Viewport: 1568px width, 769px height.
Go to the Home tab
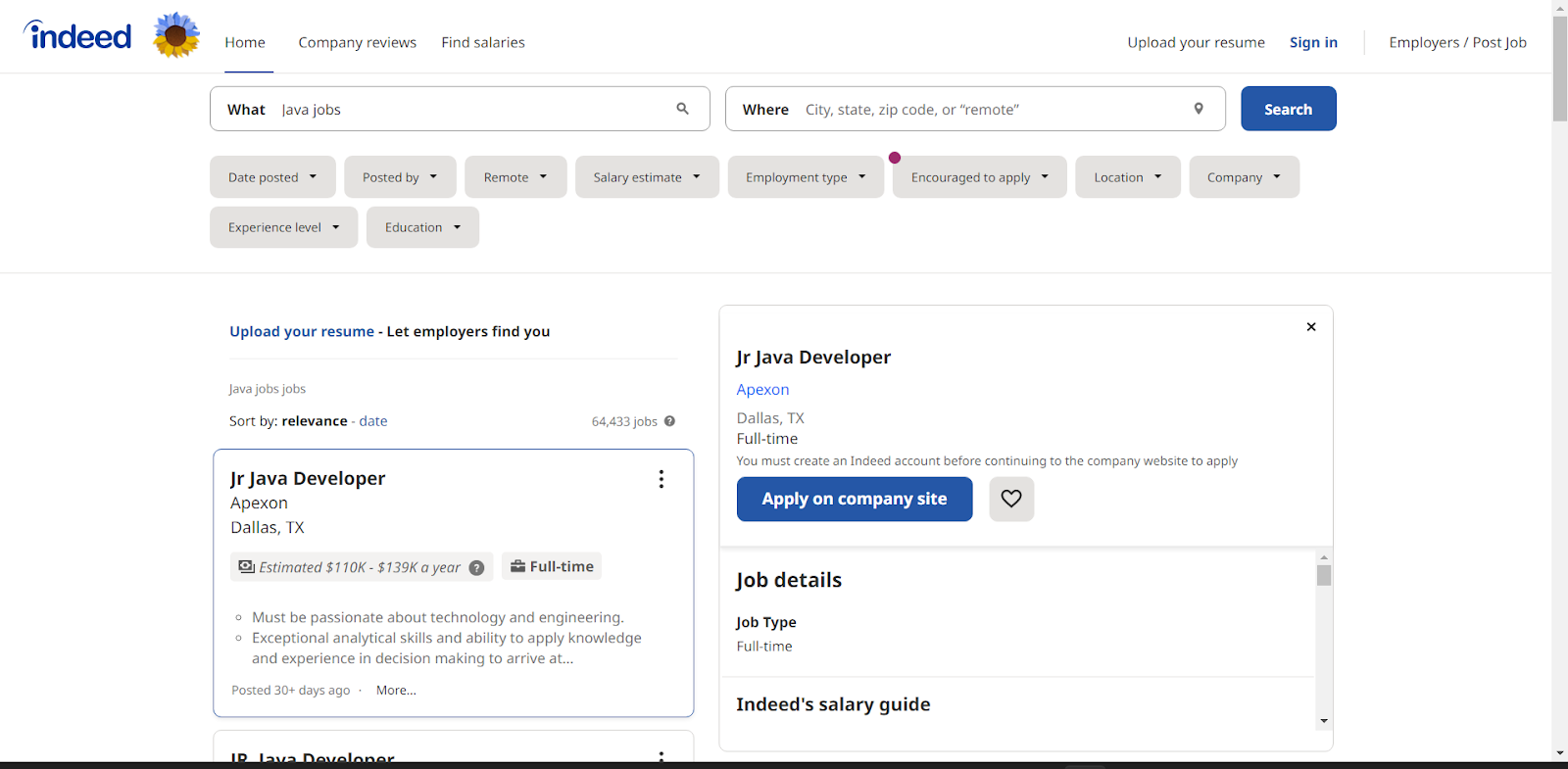245,42
